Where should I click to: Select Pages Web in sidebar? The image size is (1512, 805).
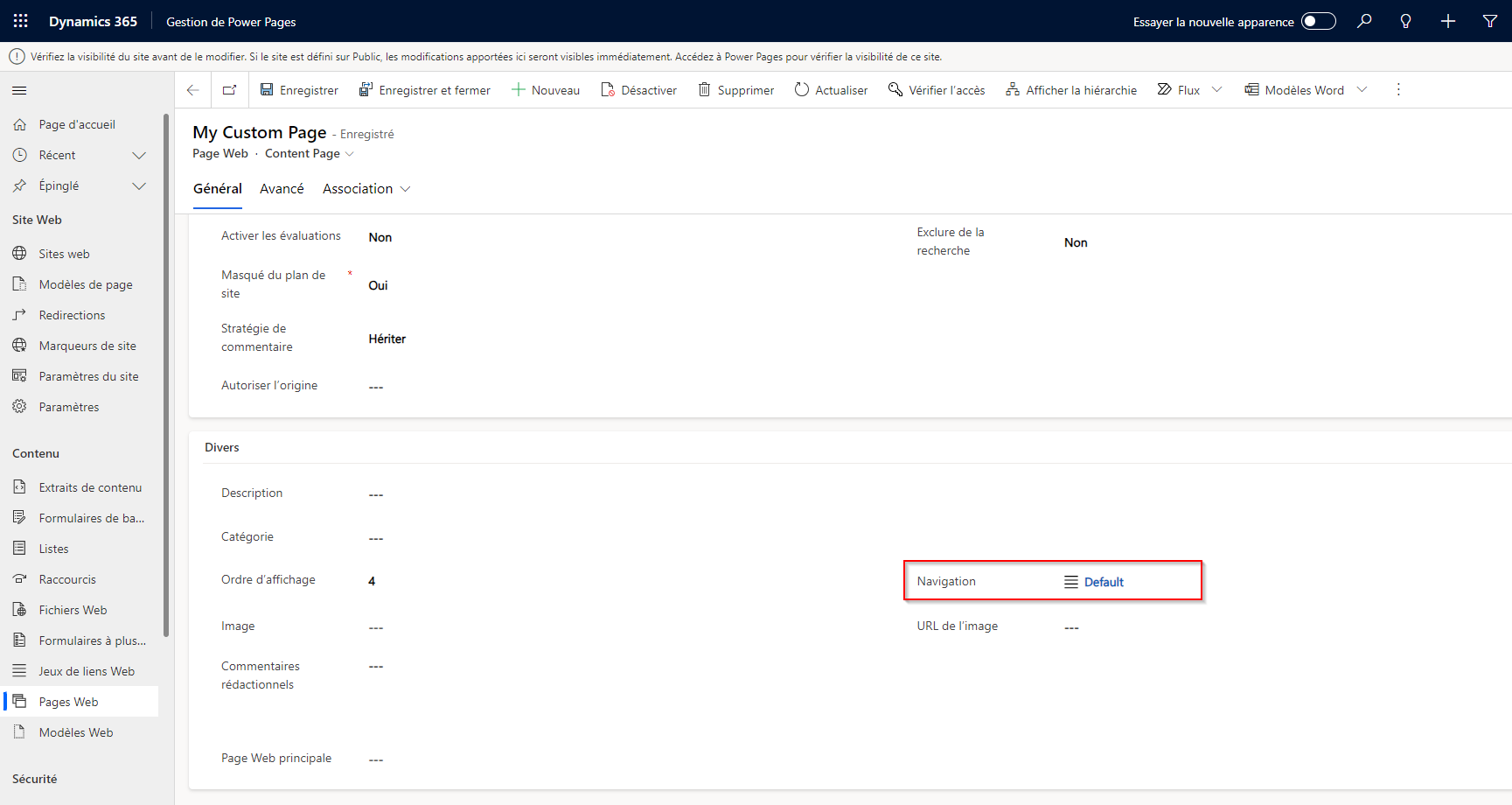point(79,702)
